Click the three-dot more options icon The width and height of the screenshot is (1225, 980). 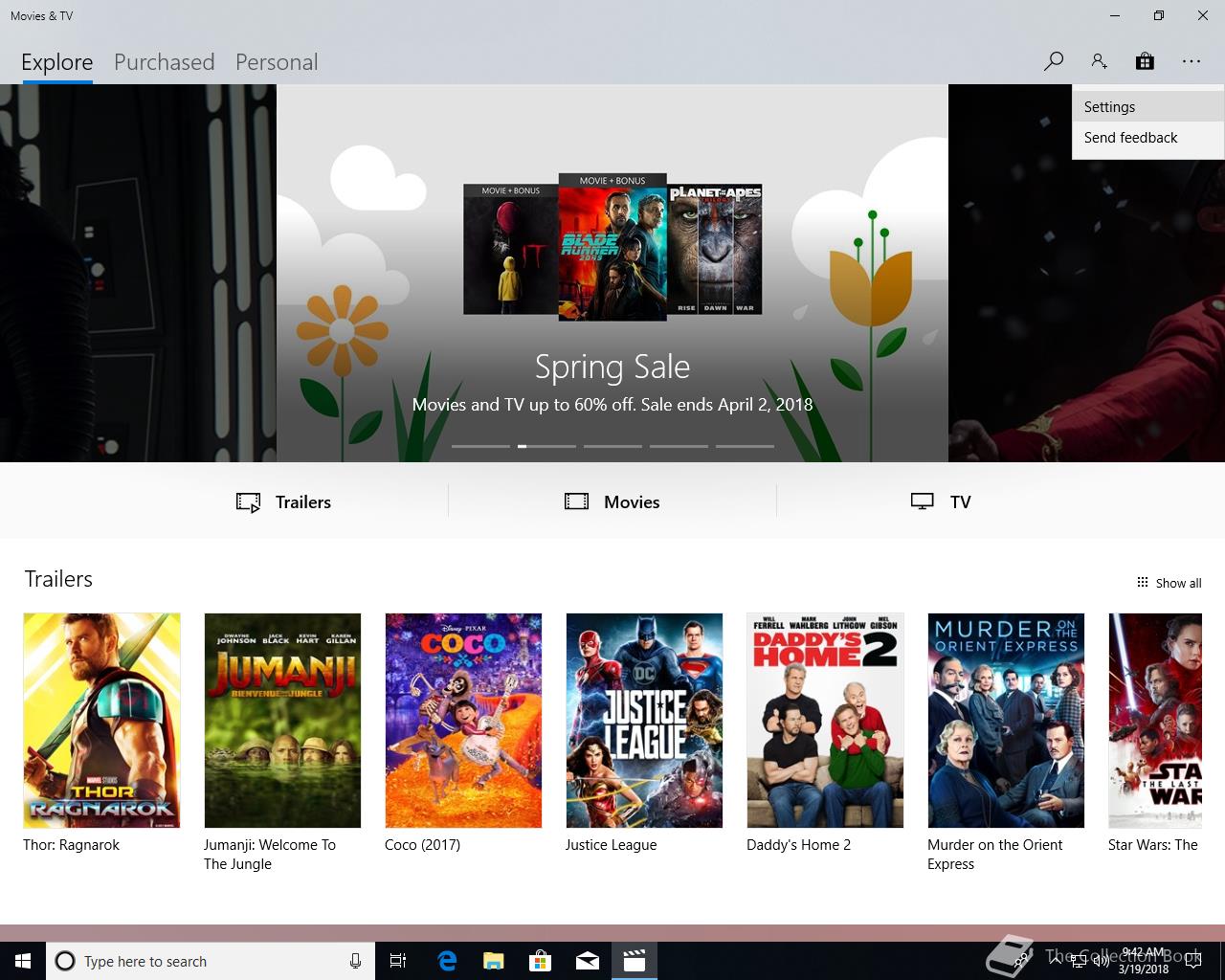coord(1191,61)
